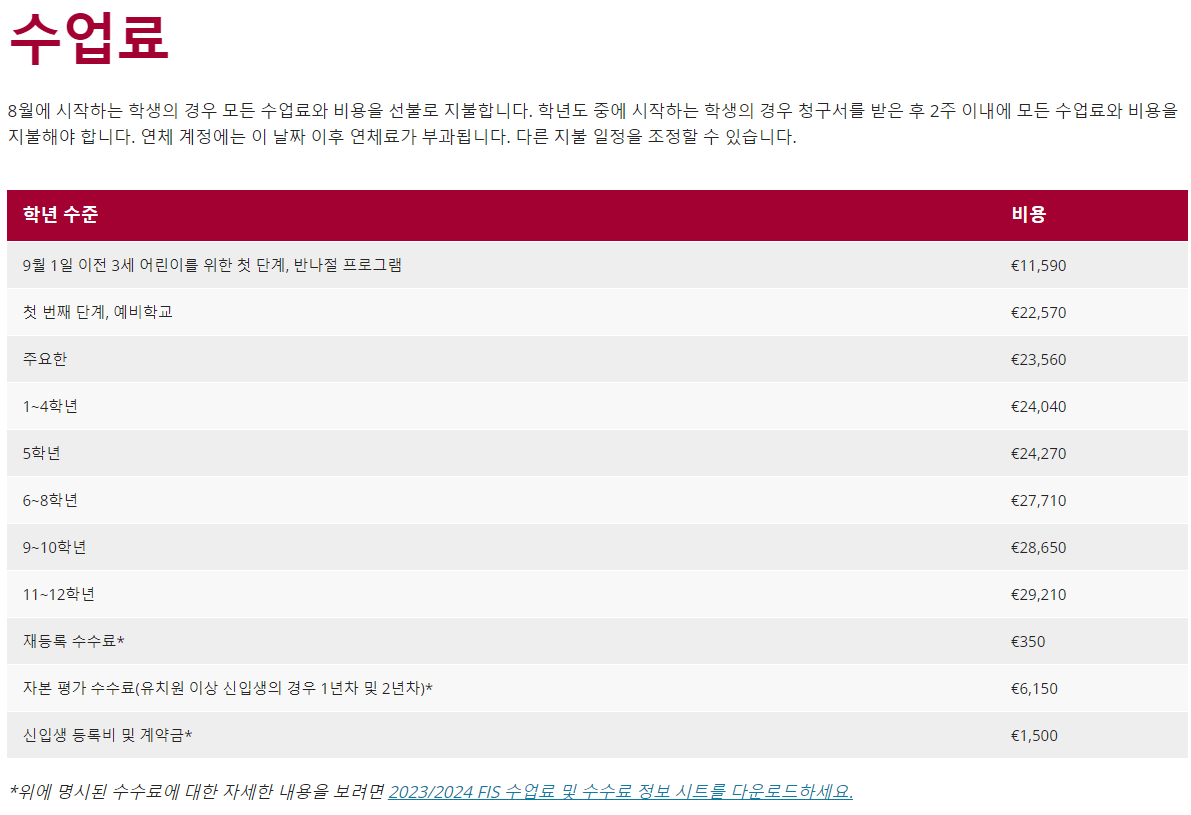Screen dimensions: 1191x815
Task: Select the price €29,210
Action: pyautogui.click(x=1038, y=595)
